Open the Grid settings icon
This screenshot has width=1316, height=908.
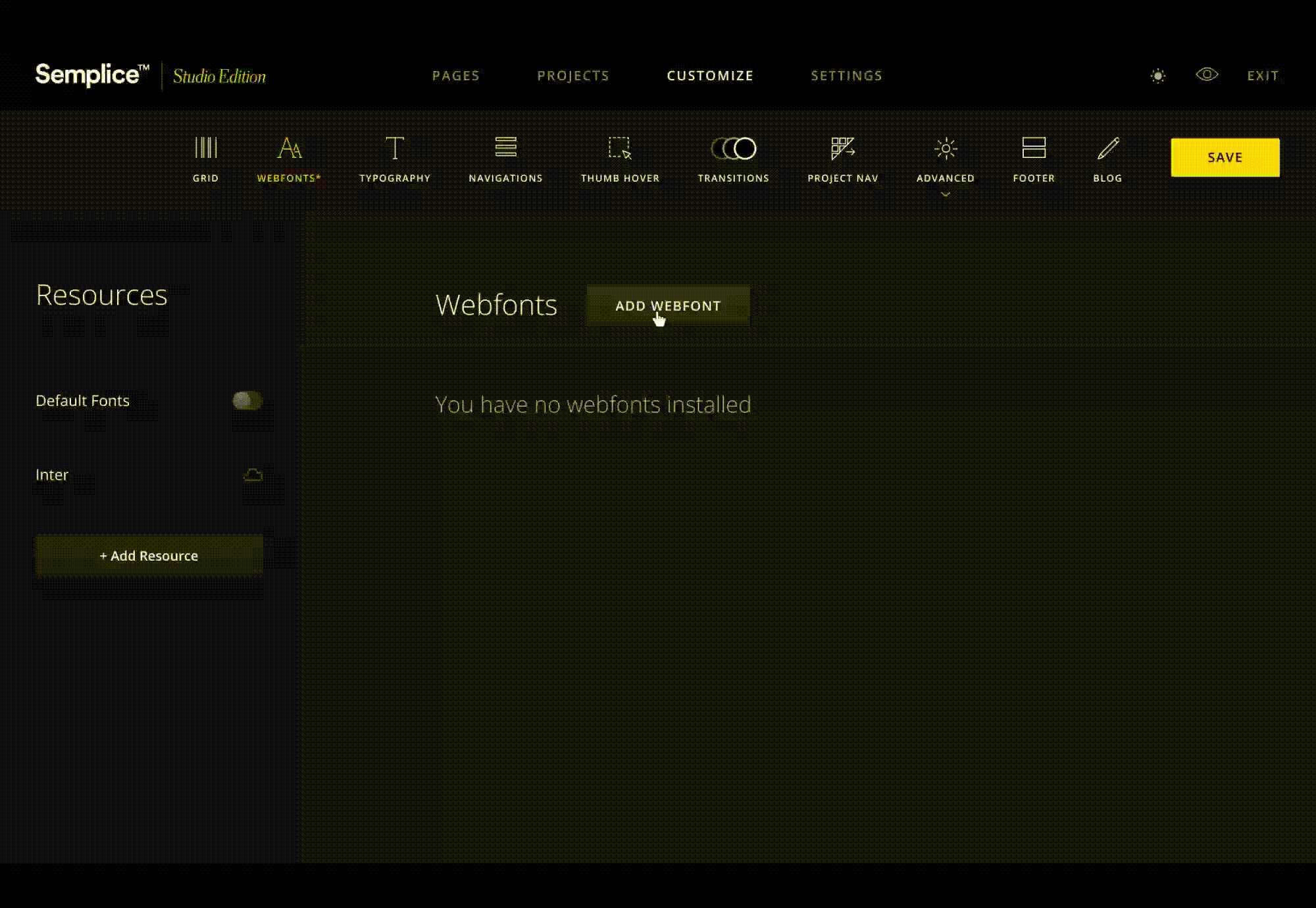tap(205, 148)
